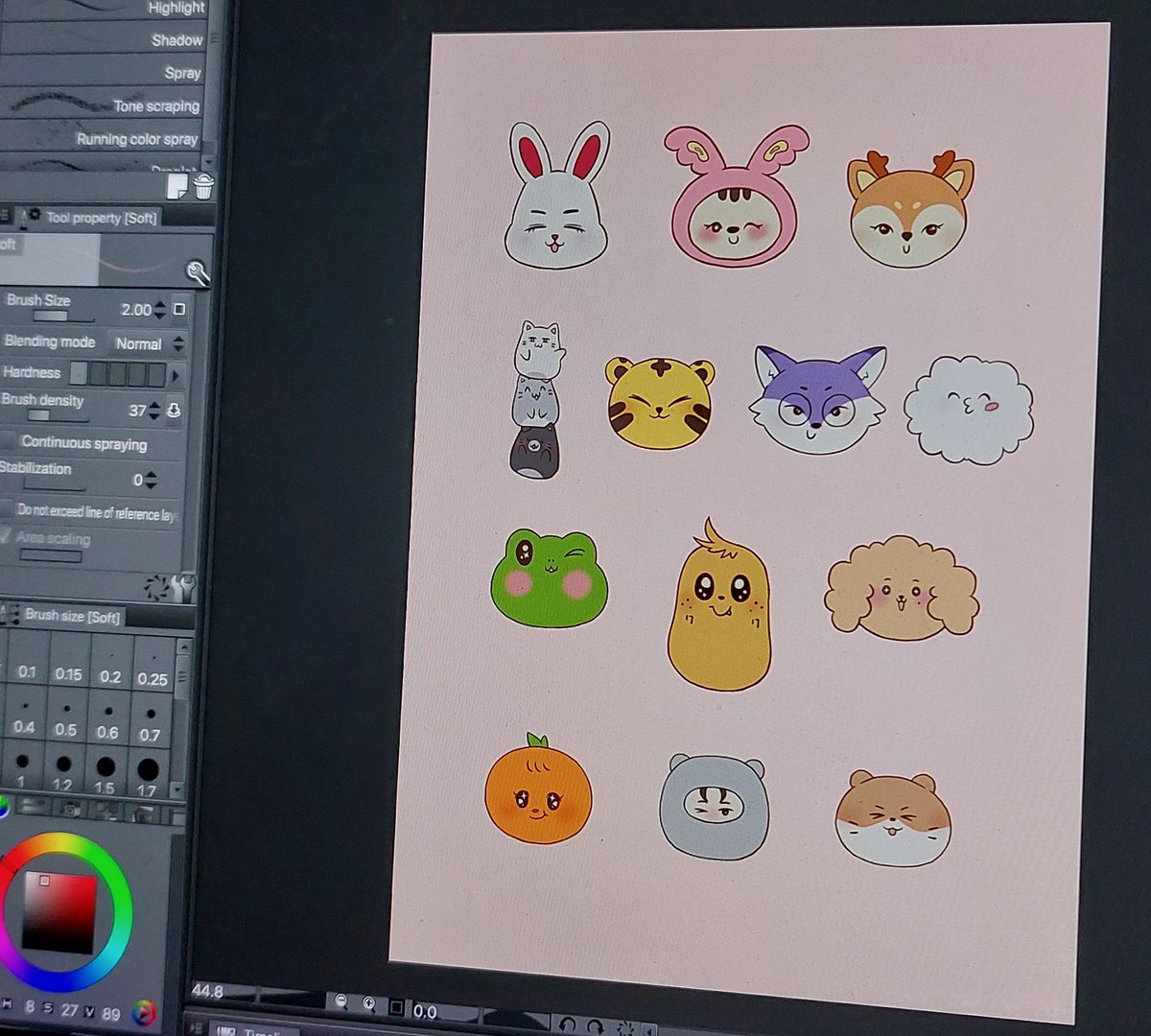
Task: Open the Brush Size dynamics square button
Action: [178, 309]
